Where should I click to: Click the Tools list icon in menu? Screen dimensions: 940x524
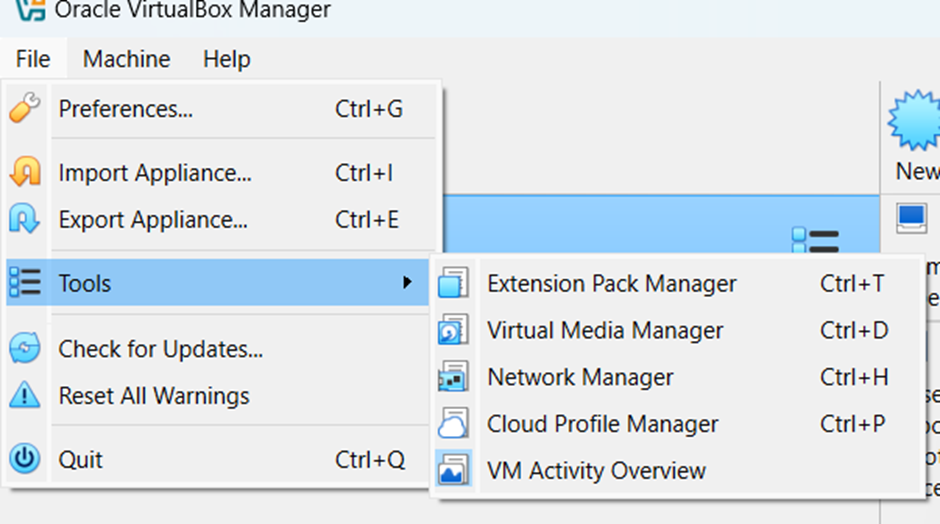coord(25,282)
